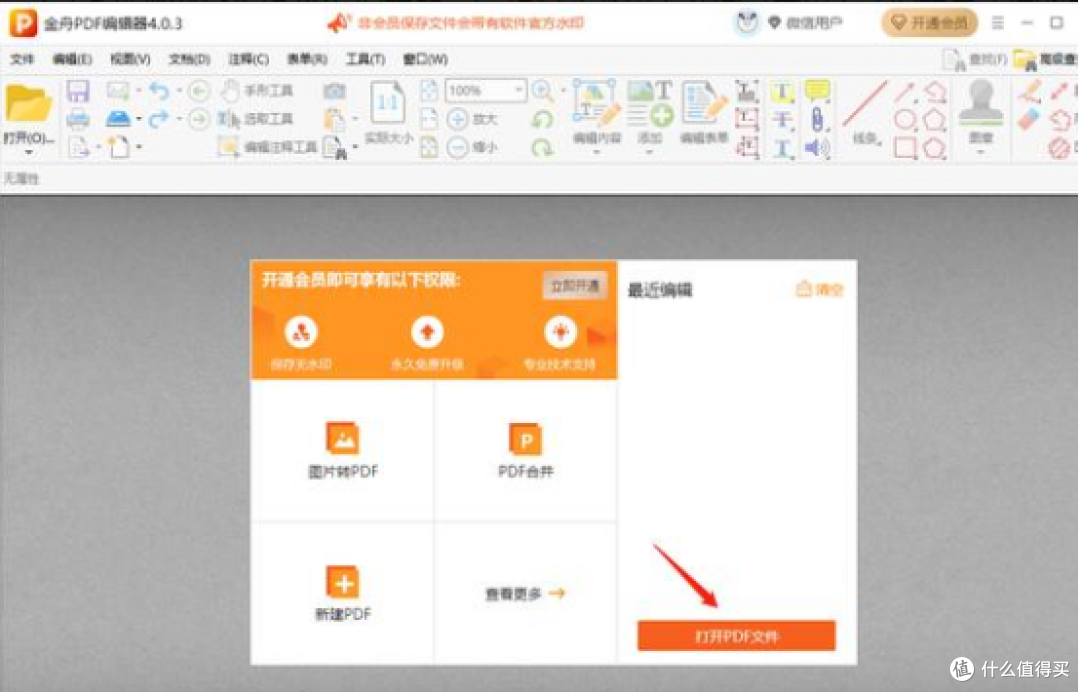
Task: Attach a file with paperclip icon
Action: point(818,120)
